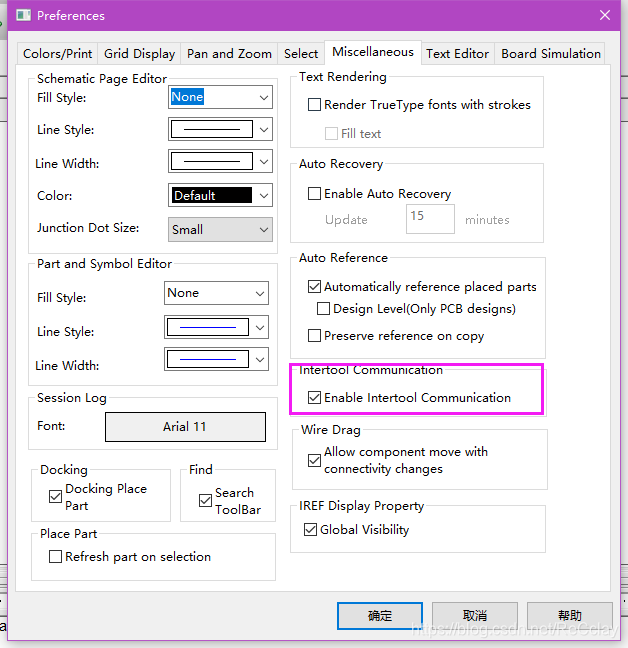Enable Render TrueType fonts with strokes
The height and width of the screenshot is (648, 628).
314,105
